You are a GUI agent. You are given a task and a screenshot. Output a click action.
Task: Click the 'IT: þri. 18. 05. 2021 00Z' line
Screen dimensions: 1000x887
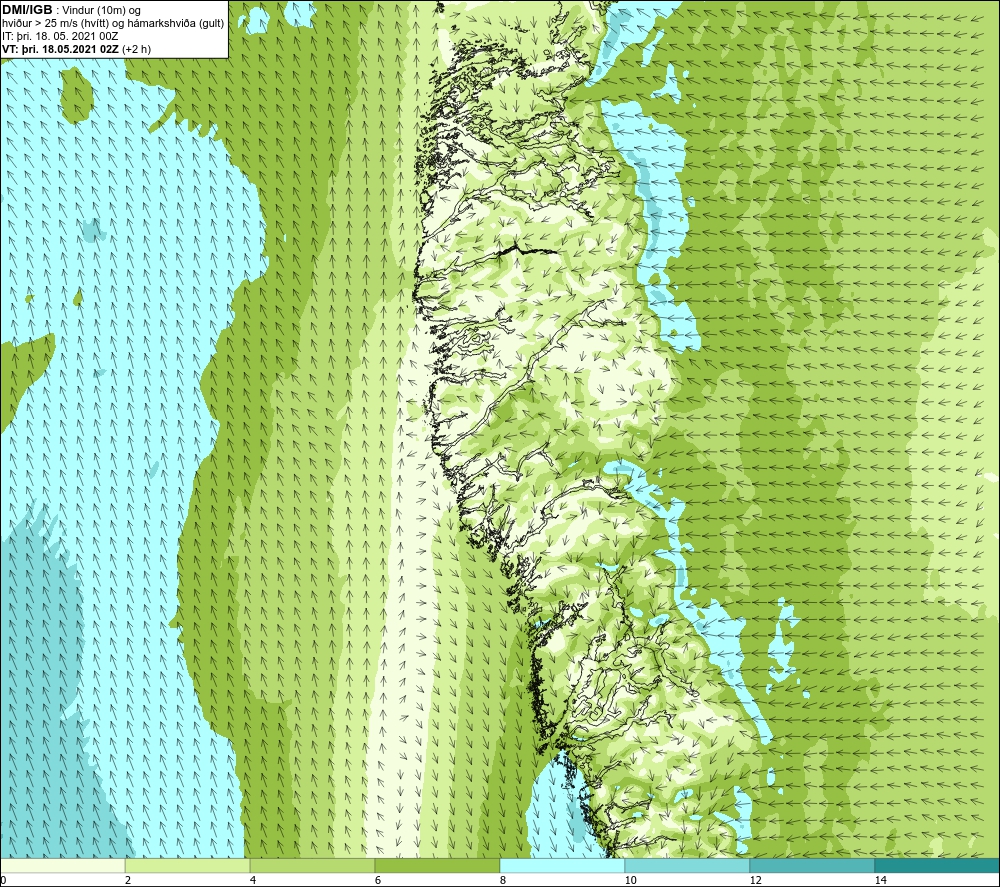point(60,36)
